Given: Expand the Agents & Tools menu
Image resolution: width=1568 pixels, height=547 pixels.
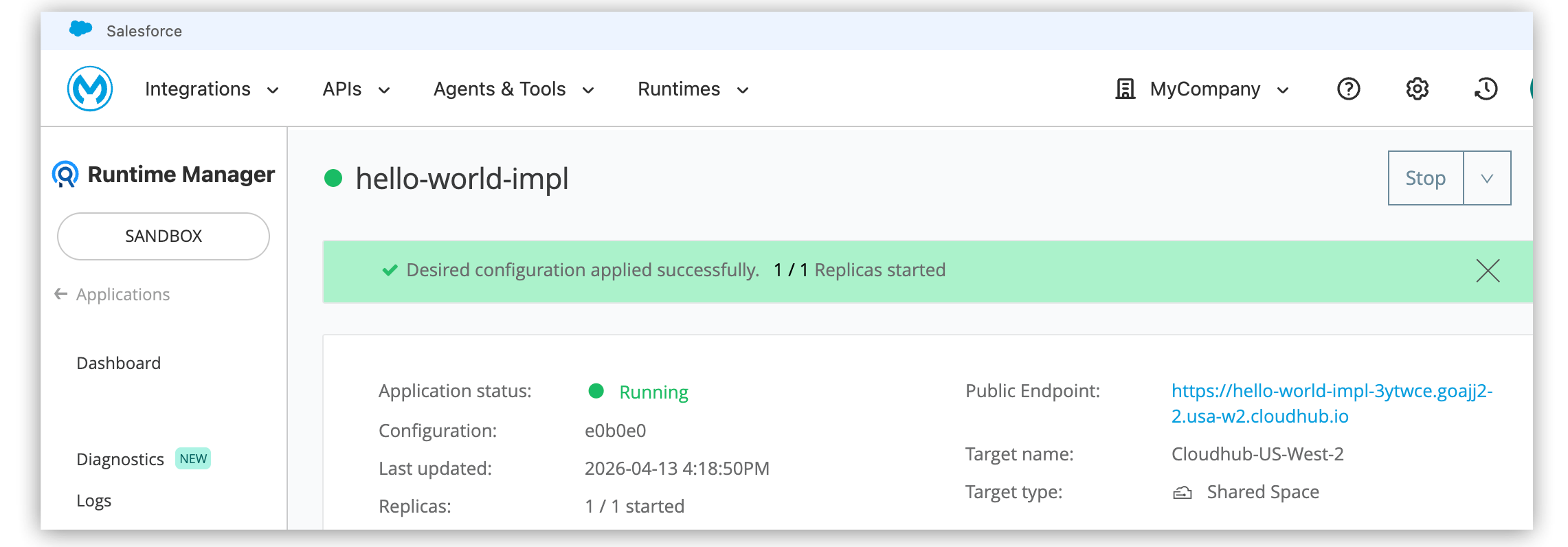Looking at the screenshot, I should (x=513, y=89).
